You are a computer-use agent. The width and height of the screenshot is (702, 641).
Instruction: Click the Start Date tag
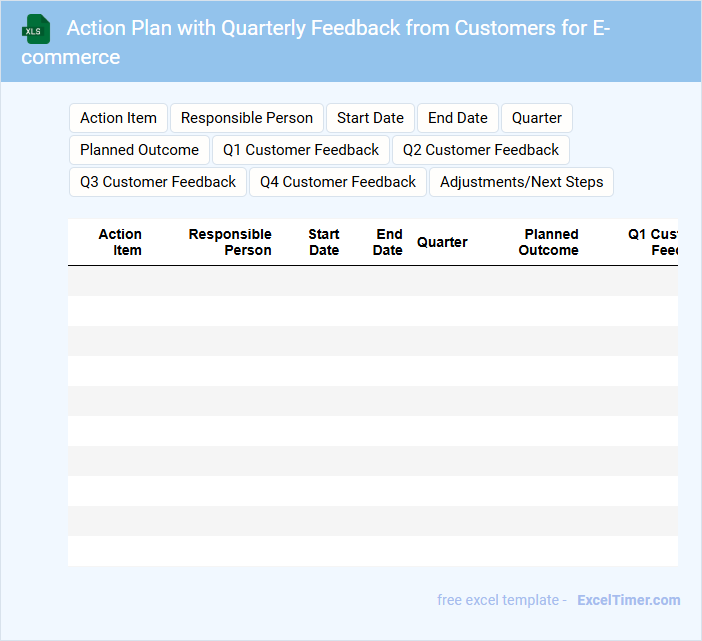(x=370, y=118)
